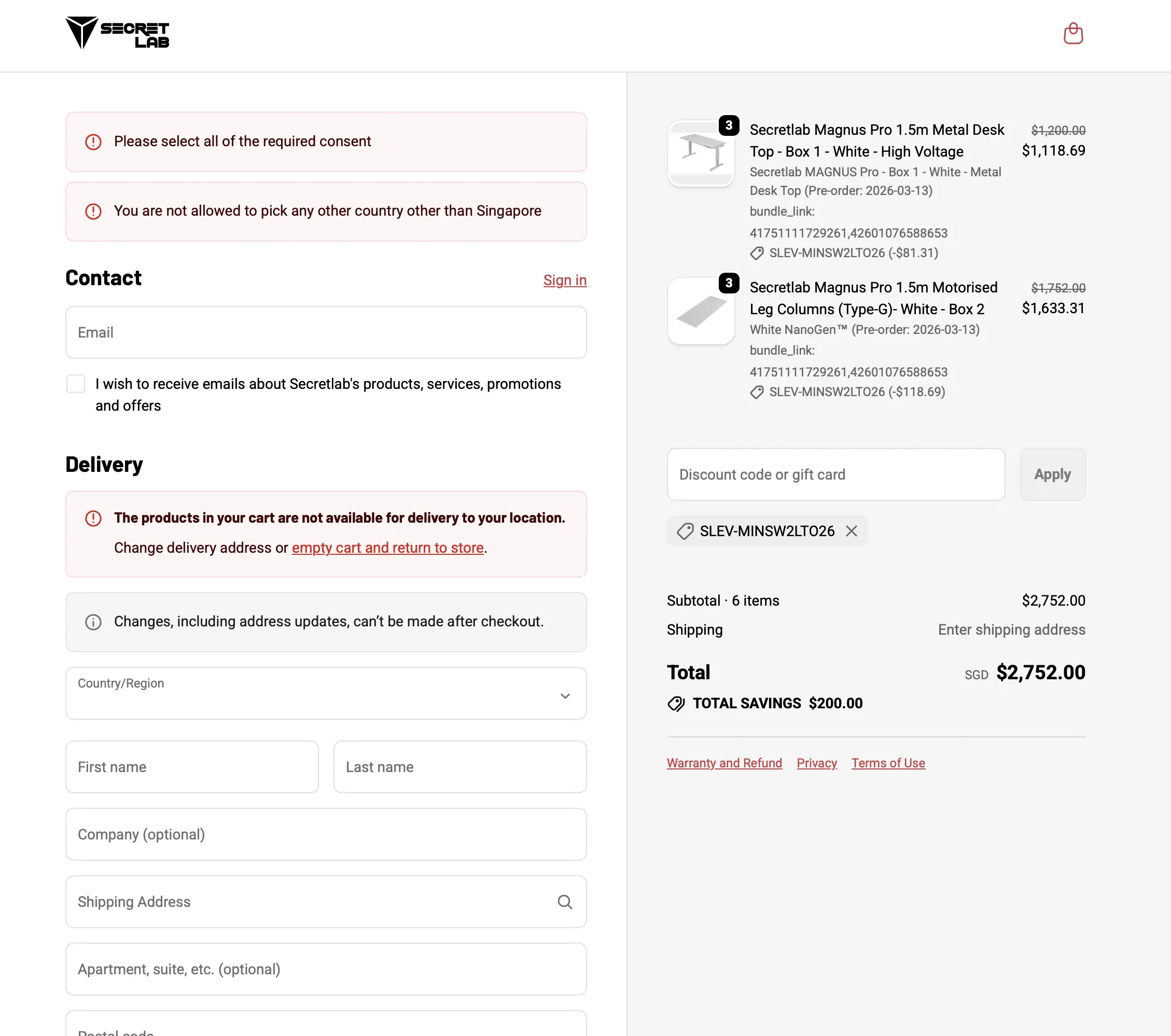The image size is (1171, 1036).
Task: Tick the Secretlab marketing emails checkbox
Action: 76,384
